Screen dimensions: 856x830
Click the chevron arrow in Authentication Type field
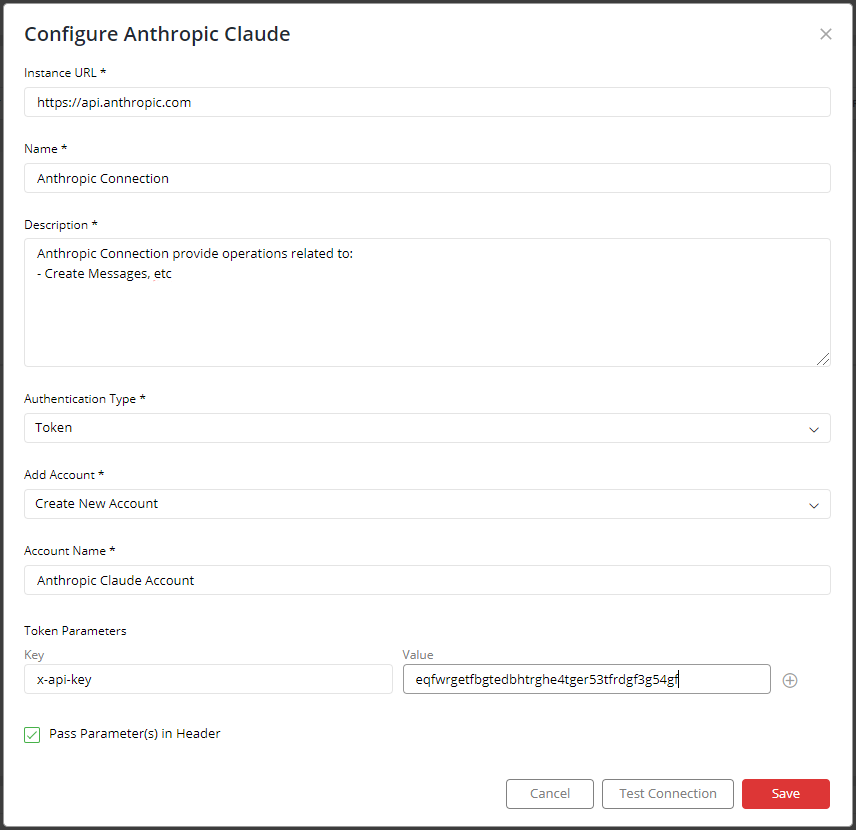point(813,429)
